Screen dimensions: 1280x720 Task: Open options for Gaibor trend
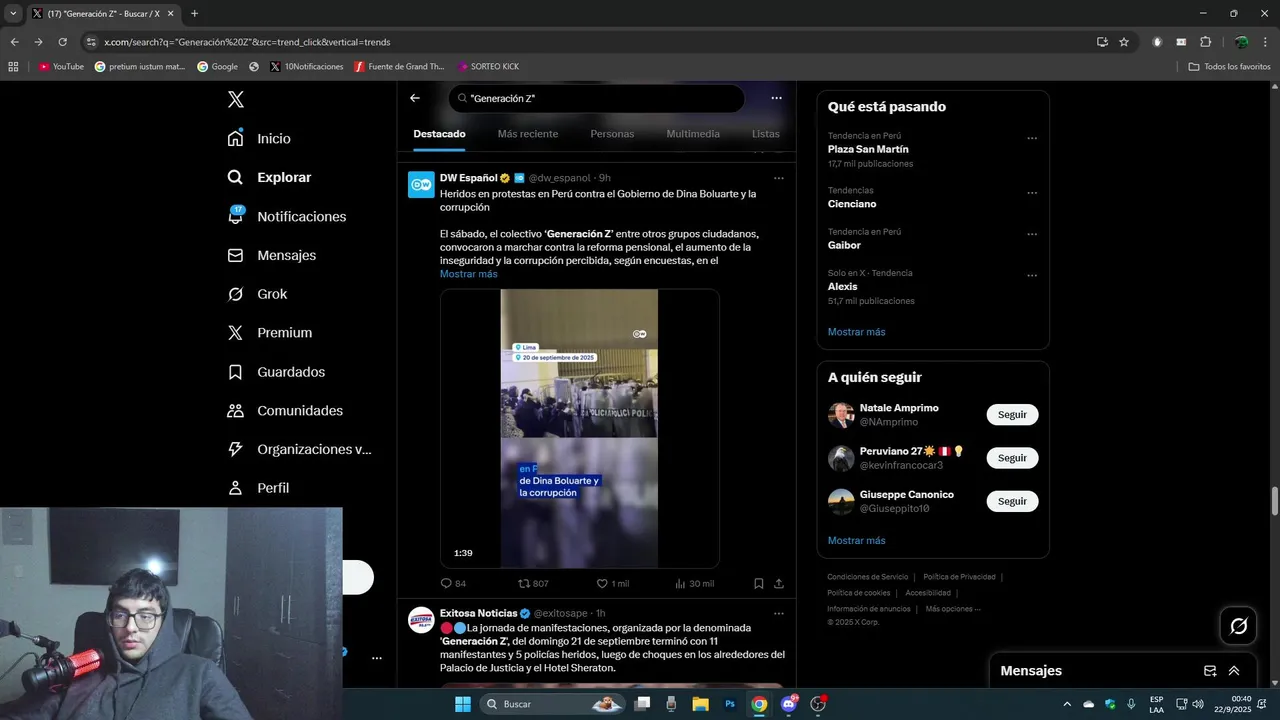click(1032, 234)
